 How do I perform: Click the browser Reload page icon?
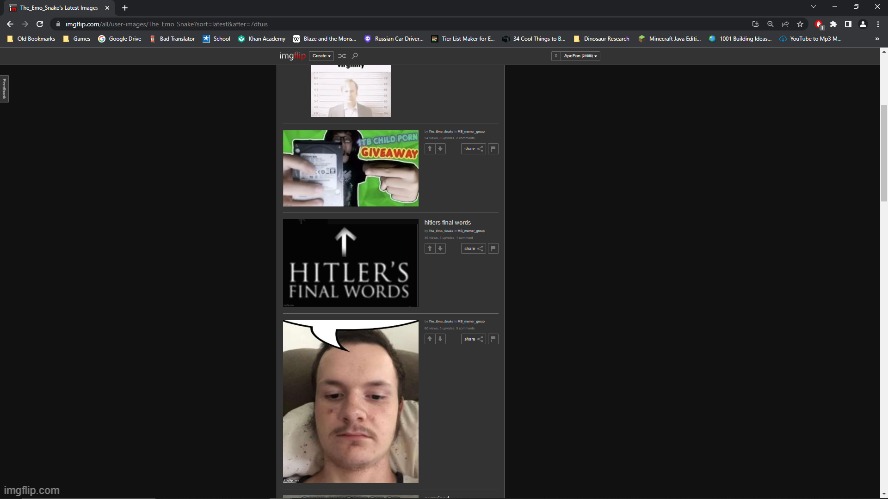click(x=39, y=24)
